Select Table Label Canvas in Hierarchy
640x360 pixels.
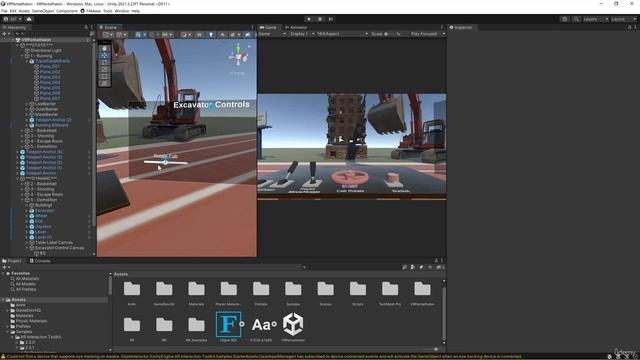[x=54, y=242]
